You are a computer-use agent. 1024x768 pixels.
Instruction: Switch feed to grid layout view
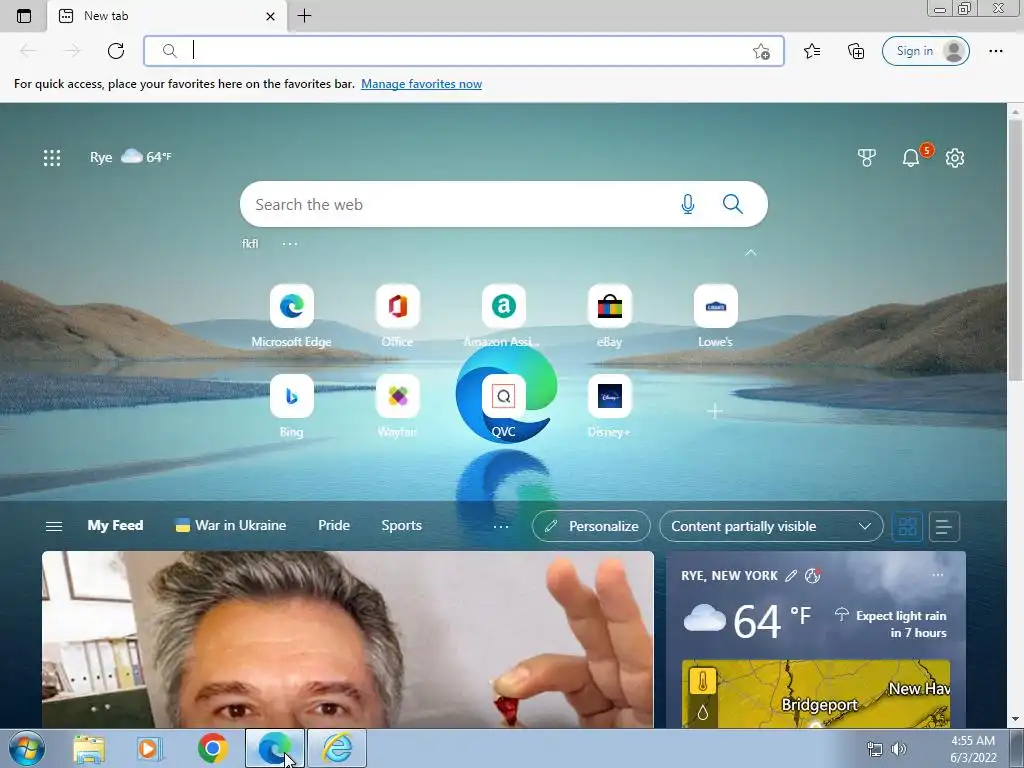(907, 526)
